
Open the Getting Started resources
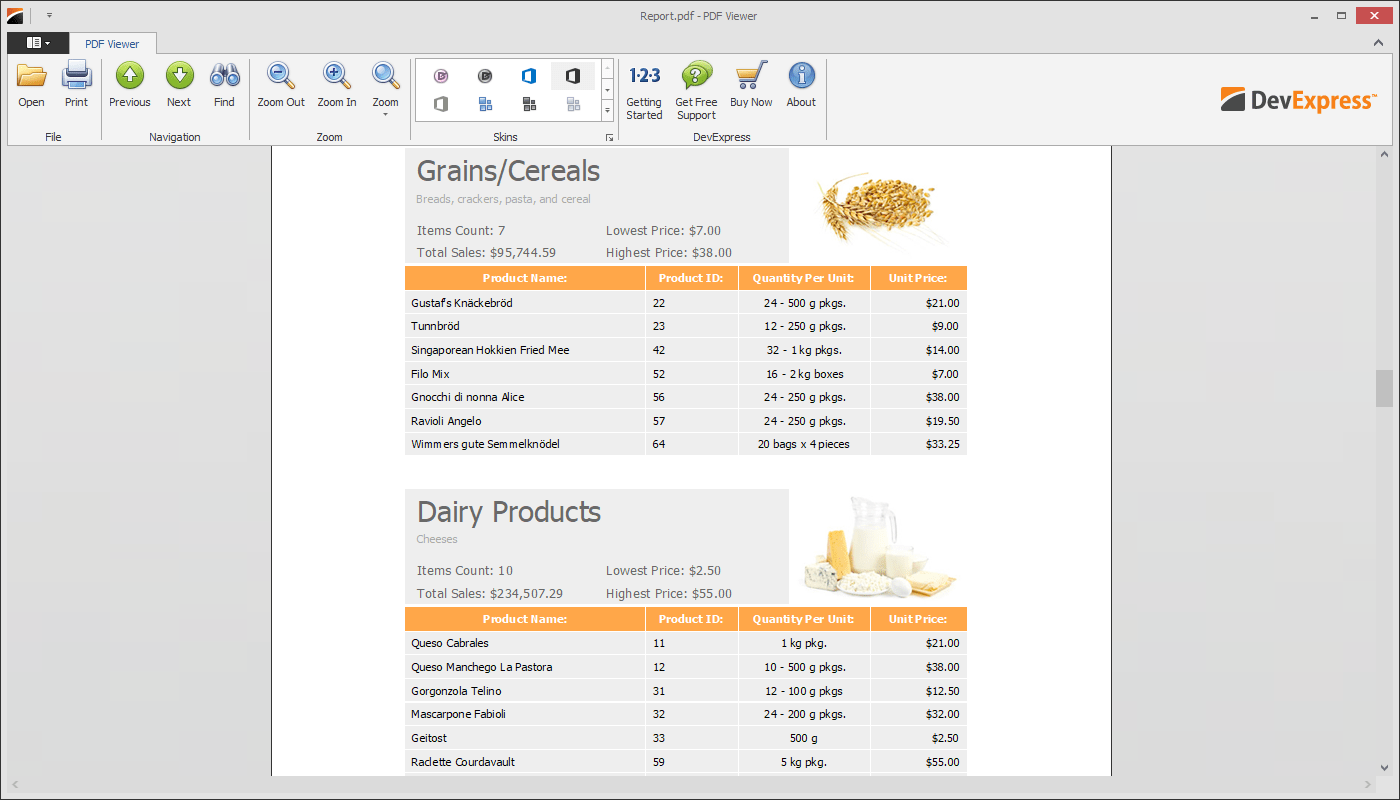(644, 85)
